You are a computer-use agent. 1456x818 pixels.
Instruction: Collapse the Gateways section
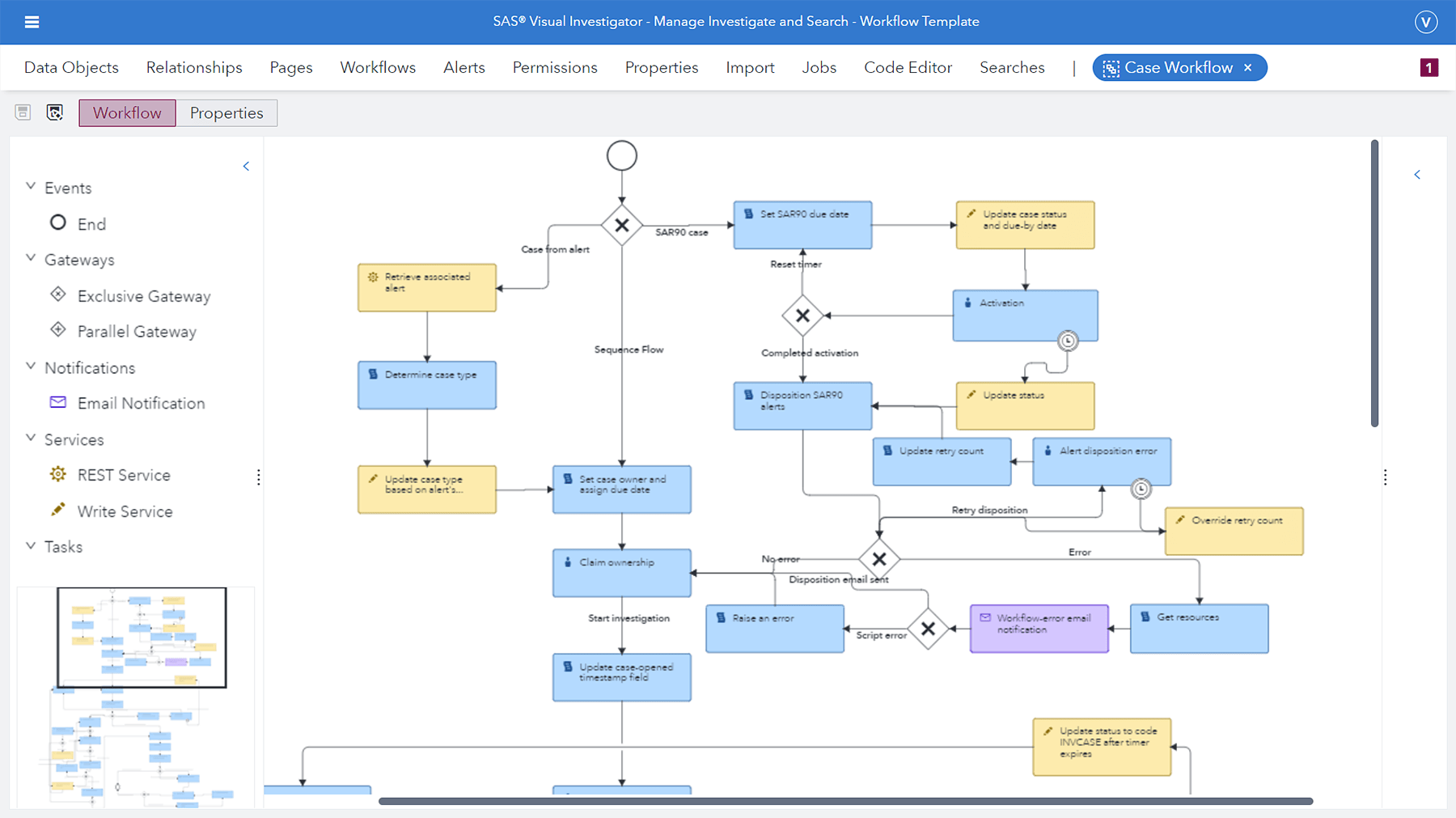pos(31,259)
